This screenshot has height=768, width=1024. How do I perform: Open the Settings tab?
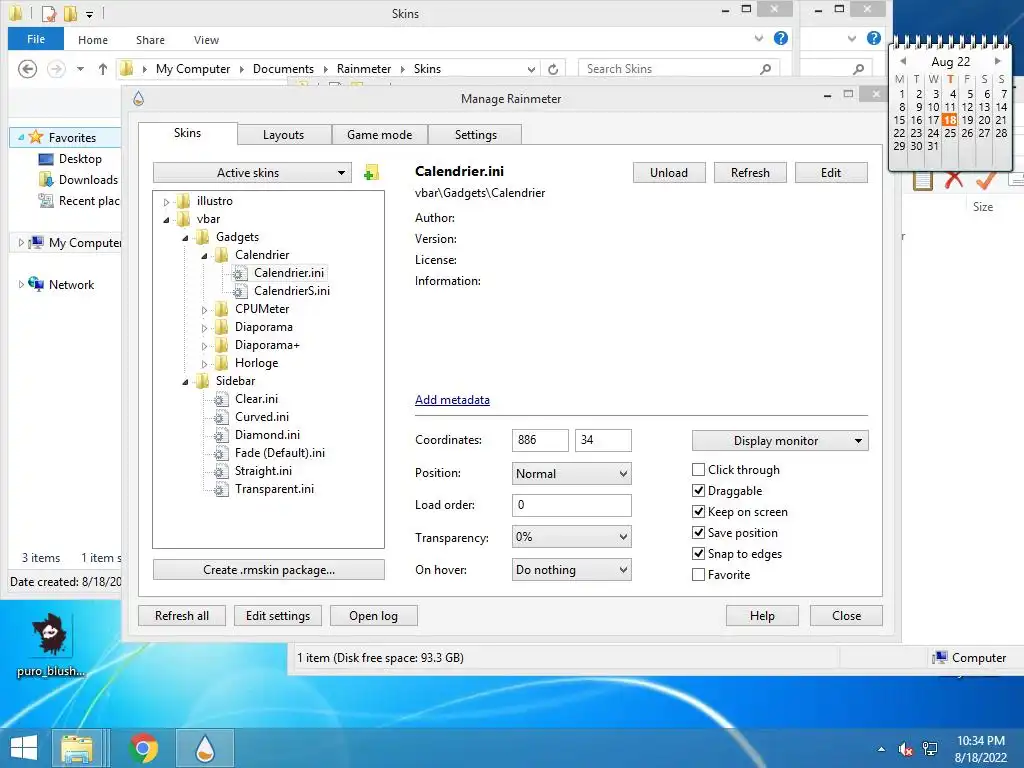click(475, 135)
